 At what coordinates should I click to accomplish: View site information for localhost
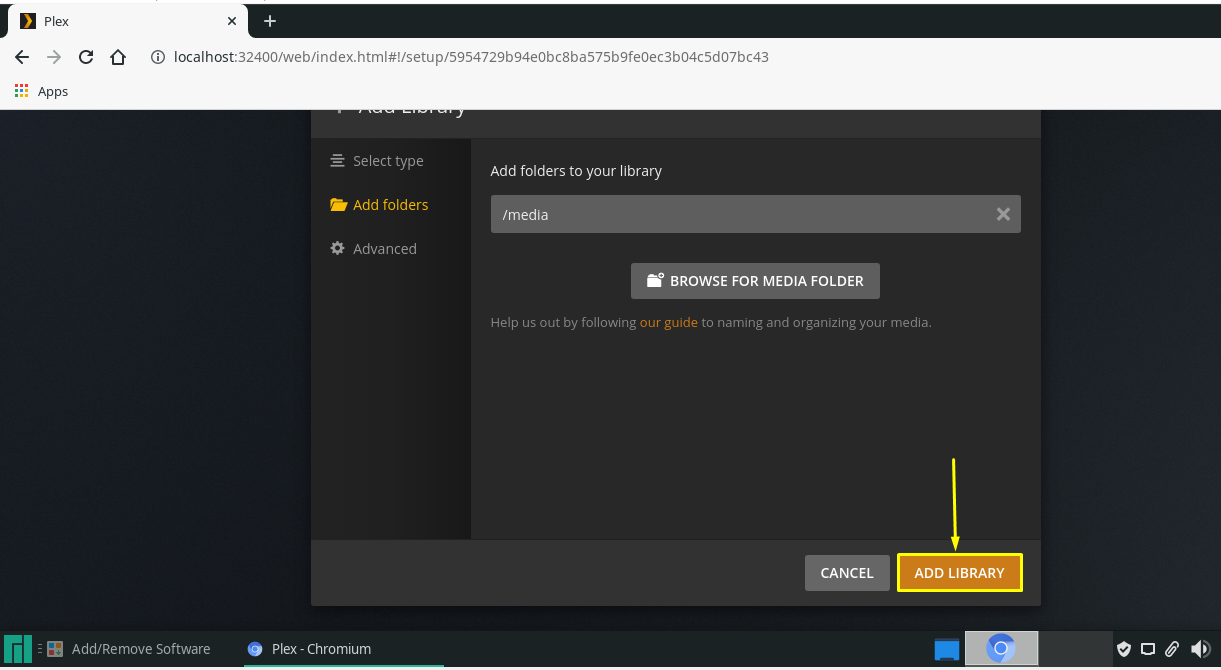tap(157, 57)
